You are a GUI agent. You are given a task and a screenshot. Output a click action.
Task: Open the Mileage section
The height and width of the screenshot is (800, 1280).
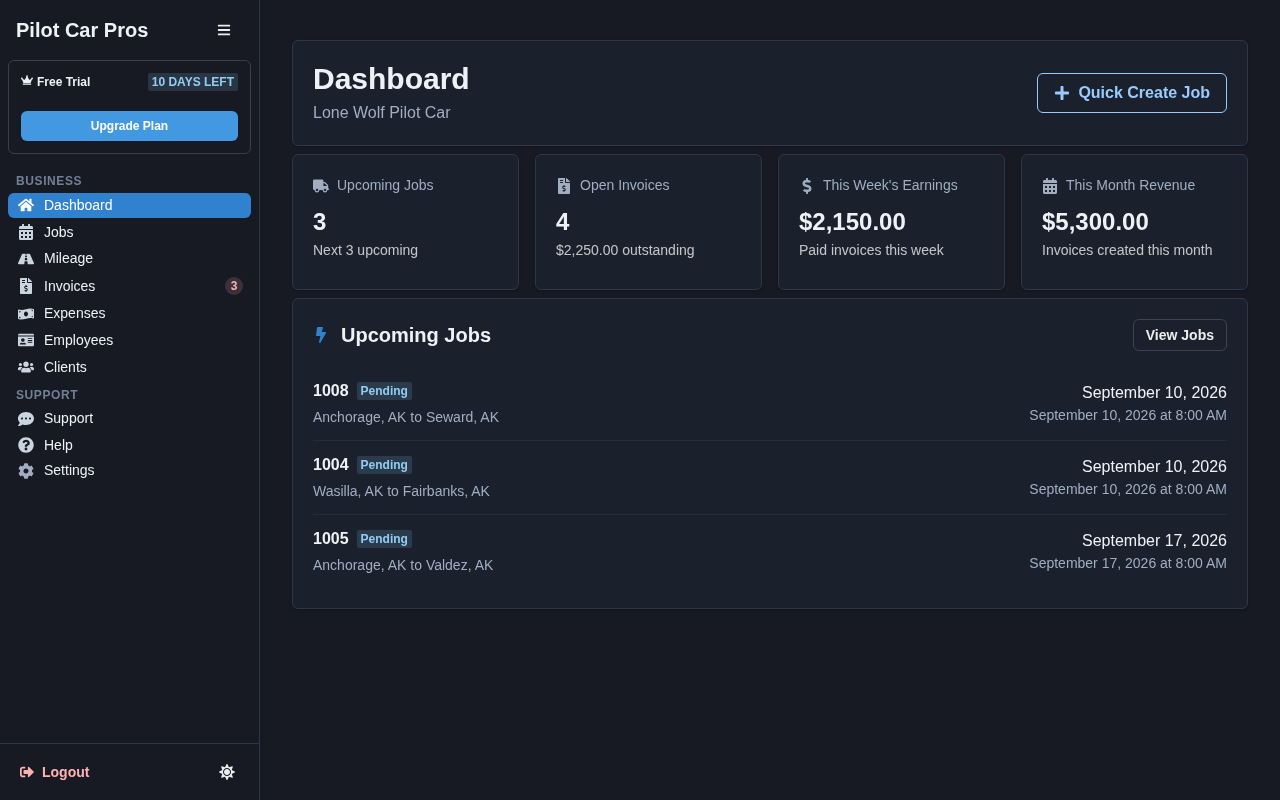[x=129, y=258]
